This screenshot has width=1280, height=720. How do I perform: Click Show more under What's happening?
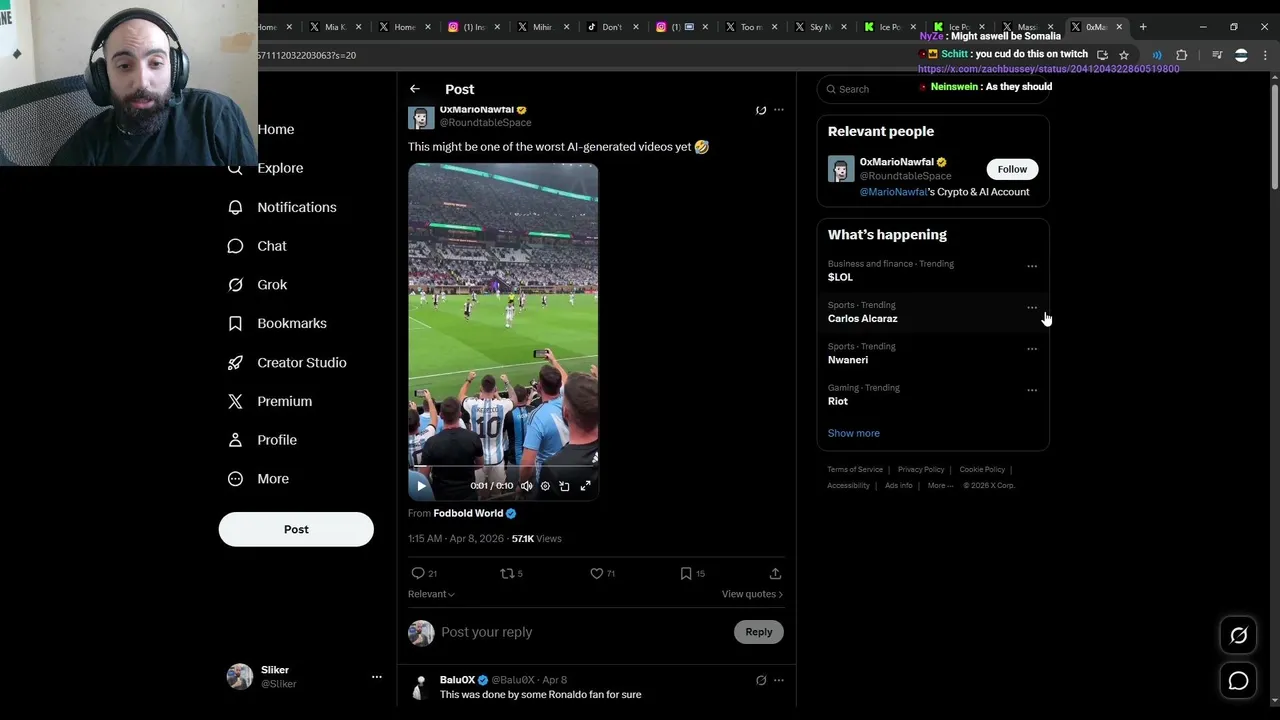coord(854,433)
